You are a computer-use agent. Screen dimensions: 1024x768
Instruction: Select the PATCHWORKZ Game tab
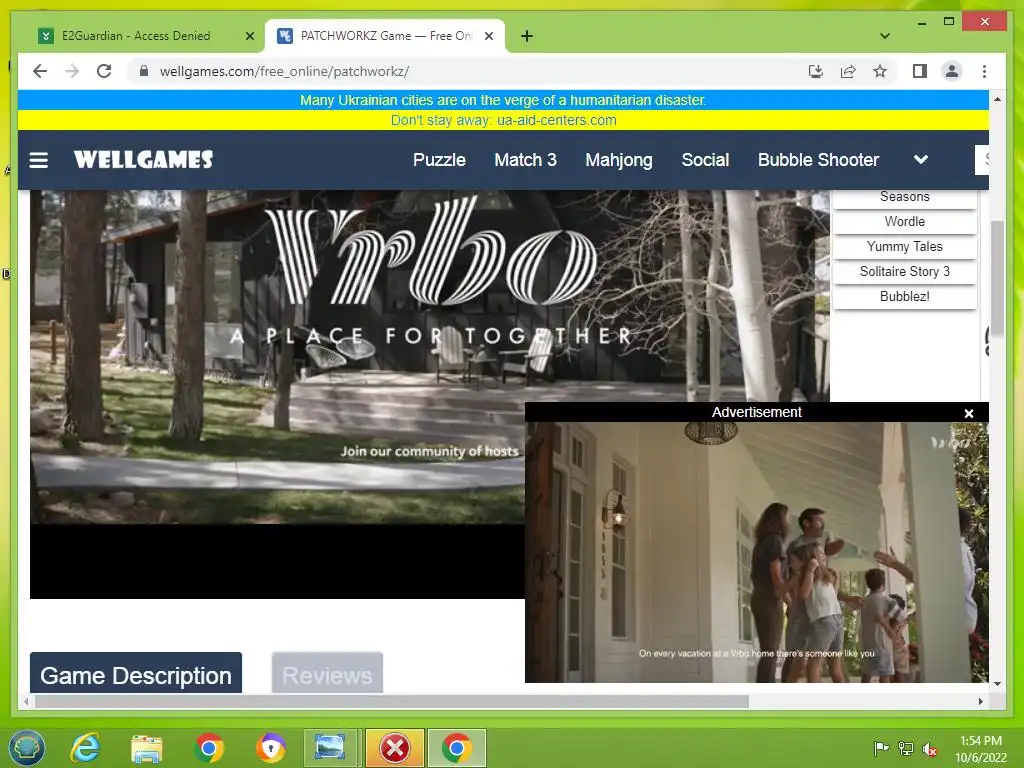pyautogui.click(x=385, y=36)
